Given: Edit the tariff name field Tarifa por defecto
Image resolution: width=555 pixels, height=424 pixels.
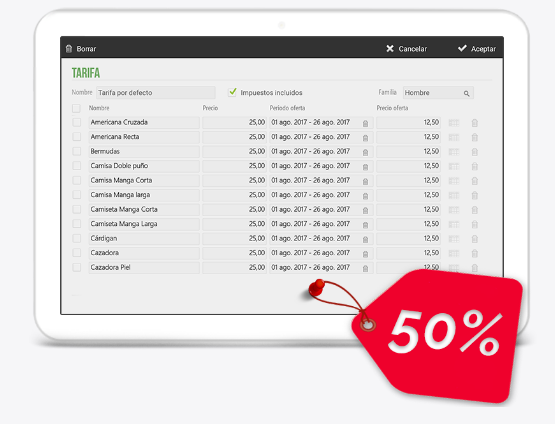Looking at the screenshot, I should click(x=156, y=93).
